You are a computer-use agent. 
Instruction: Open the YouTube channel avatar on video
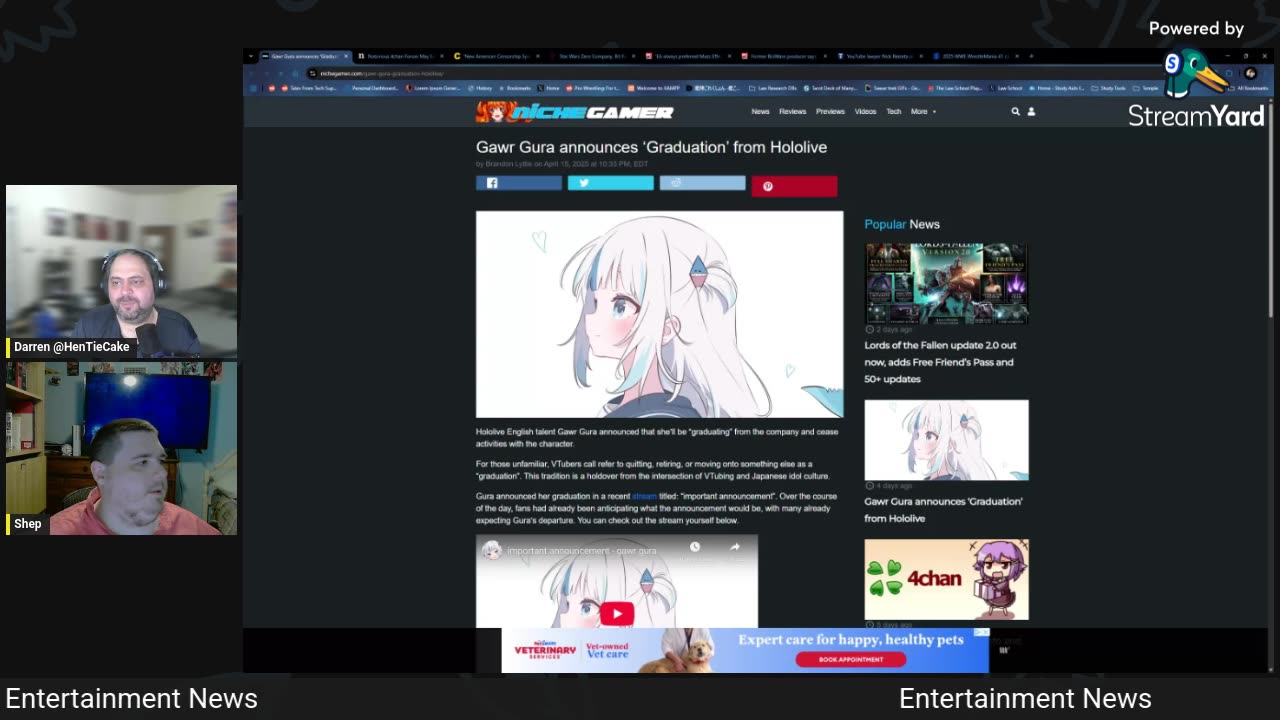492,550
